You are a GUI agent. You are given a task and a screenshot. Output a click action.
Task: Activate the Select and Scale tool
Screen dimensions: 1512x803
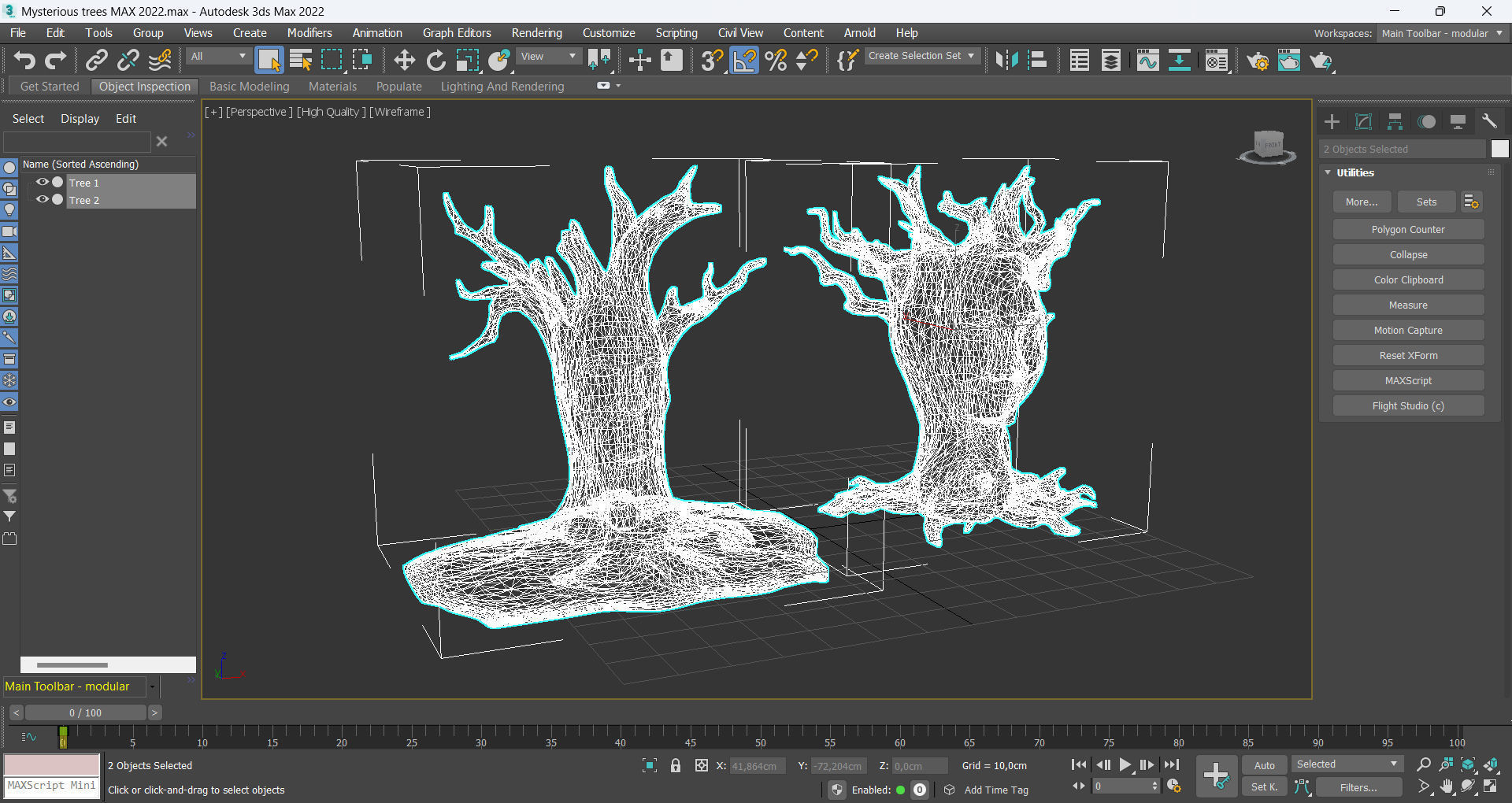pyautogui.click(x=467, y=61)
